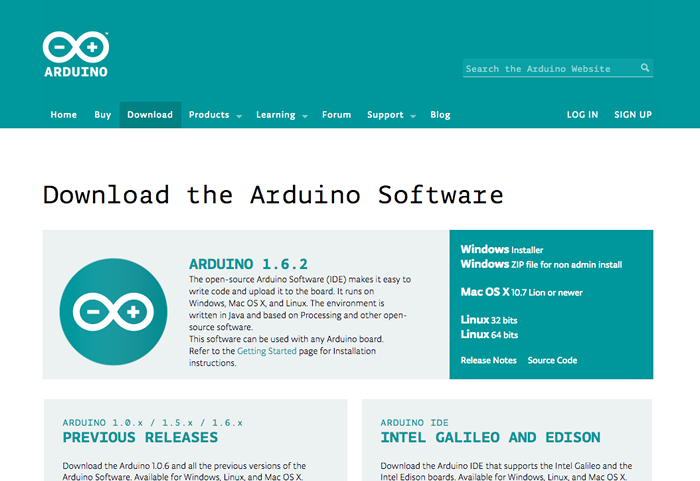Image resolution: width=700 pixels, height=481 pixels.
Task: Open the Learning menu
Action: [x=275, y=115]
